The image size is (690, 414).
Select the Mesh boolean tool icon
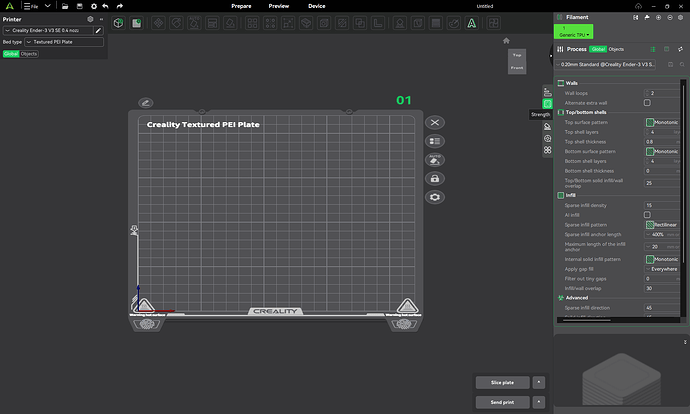click(x=360, y=23)
